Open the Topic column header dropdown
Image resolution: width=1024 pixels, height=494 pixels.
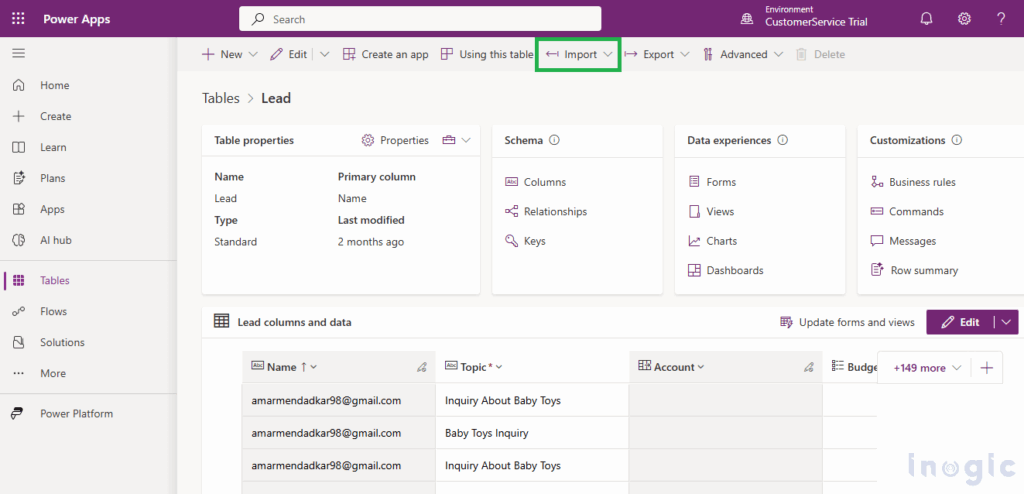[x=499, y=367]
